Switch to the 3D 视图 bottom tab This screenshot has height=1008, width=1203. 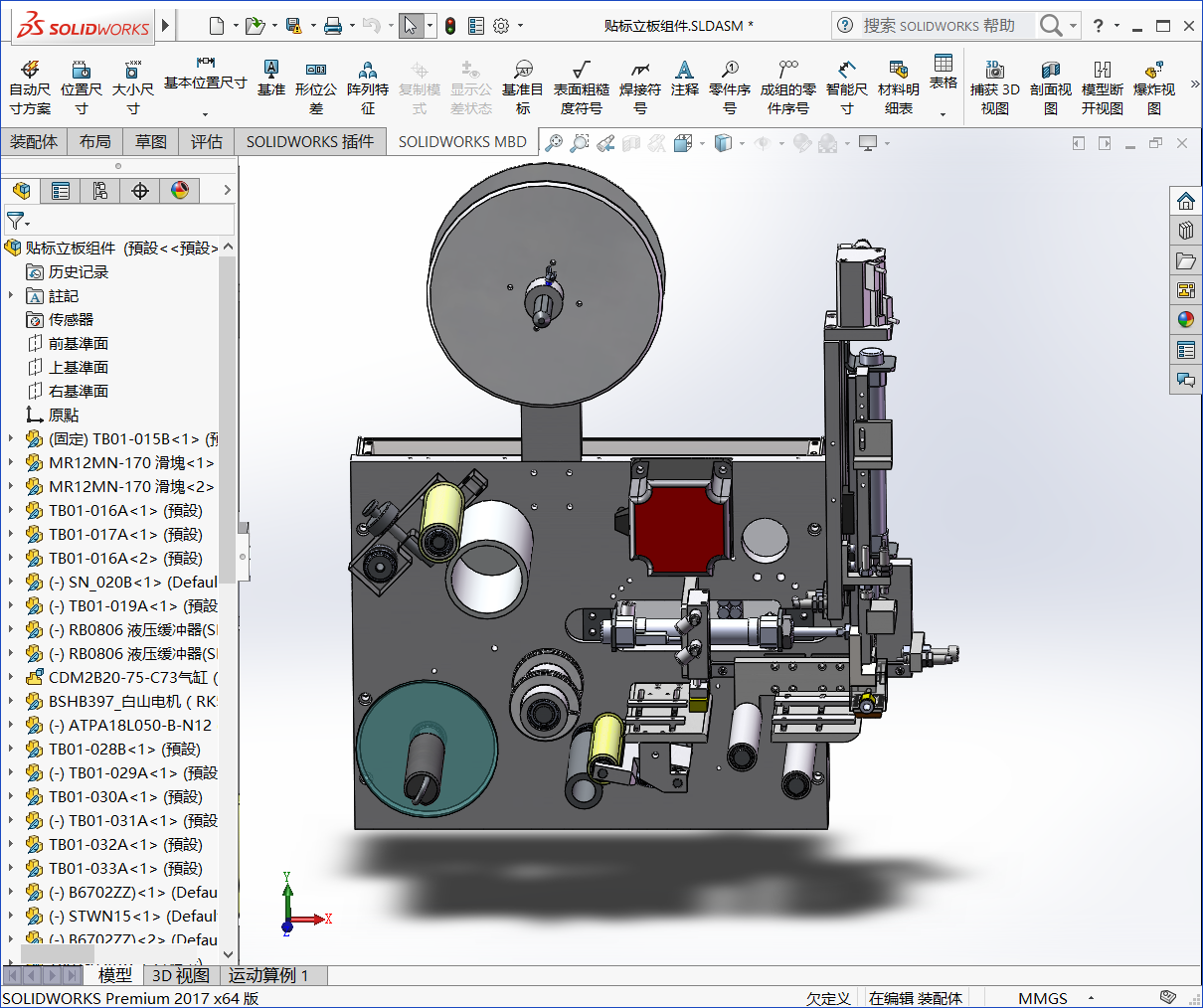pos(180,975)
